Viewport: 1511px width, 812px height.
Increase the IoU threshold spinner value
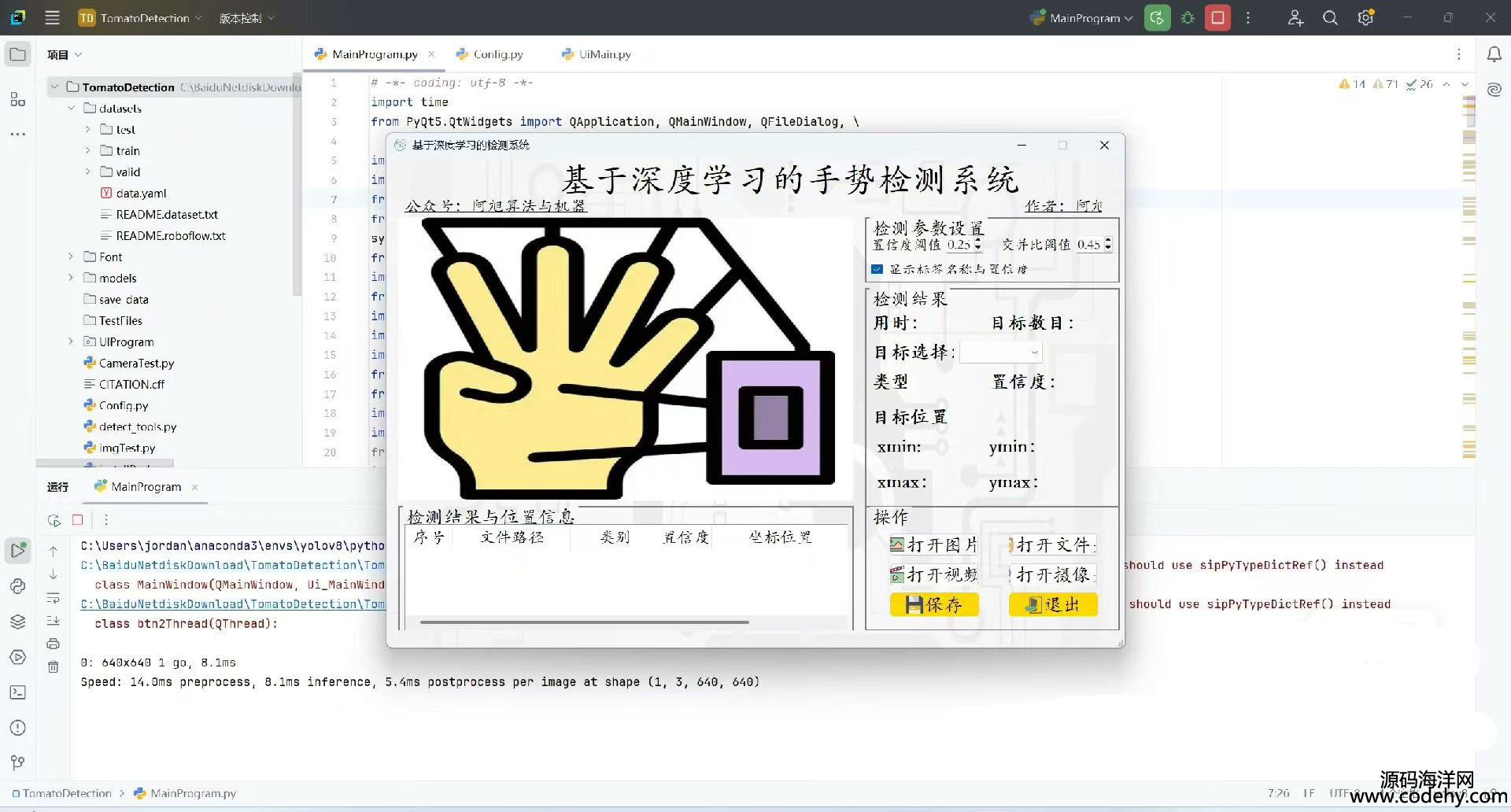pyautogui.click(x=1108, y=241)
